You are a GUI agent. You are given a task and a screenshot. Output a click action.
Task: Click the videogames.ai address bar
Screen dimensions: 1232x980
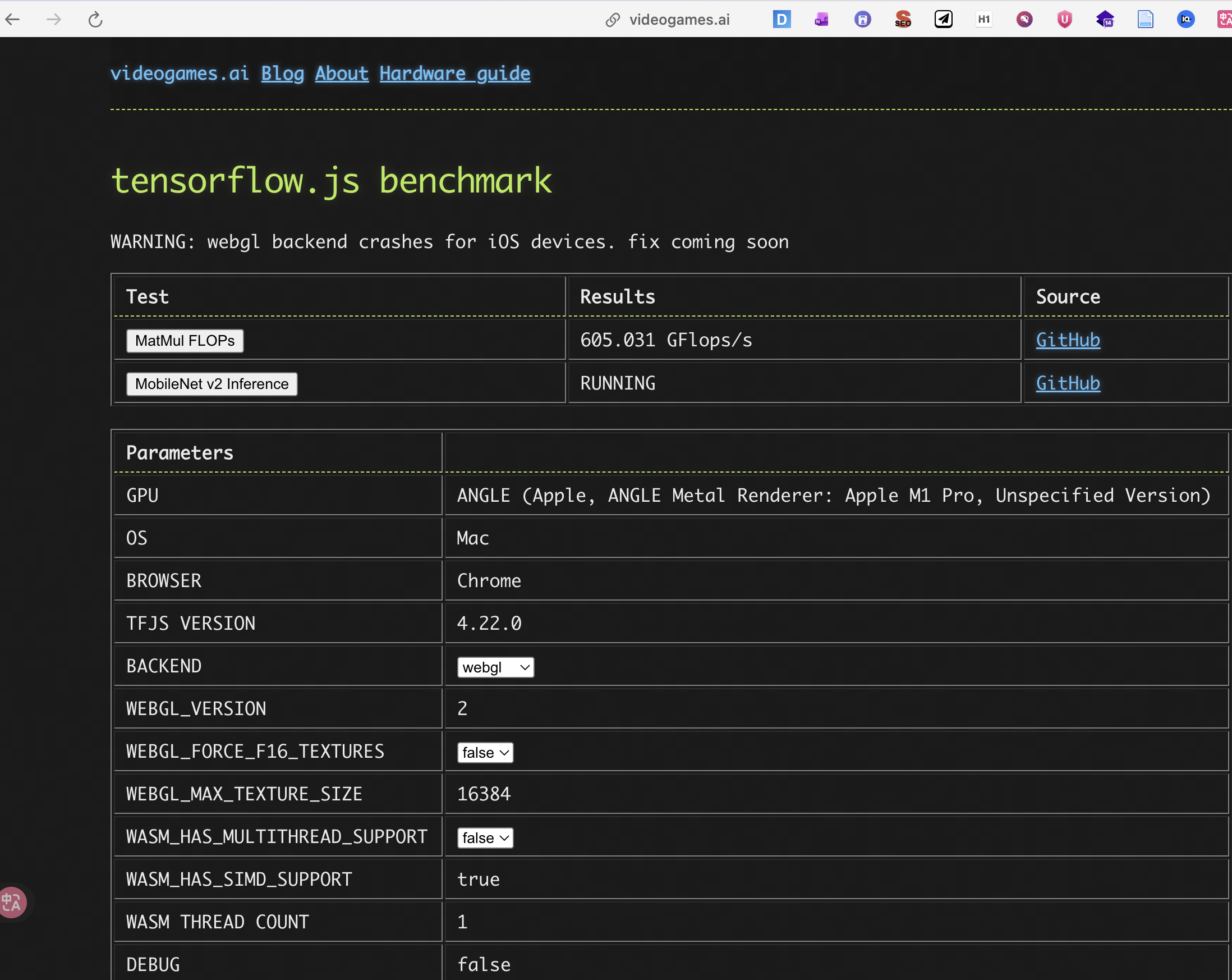tap(679, 20)
